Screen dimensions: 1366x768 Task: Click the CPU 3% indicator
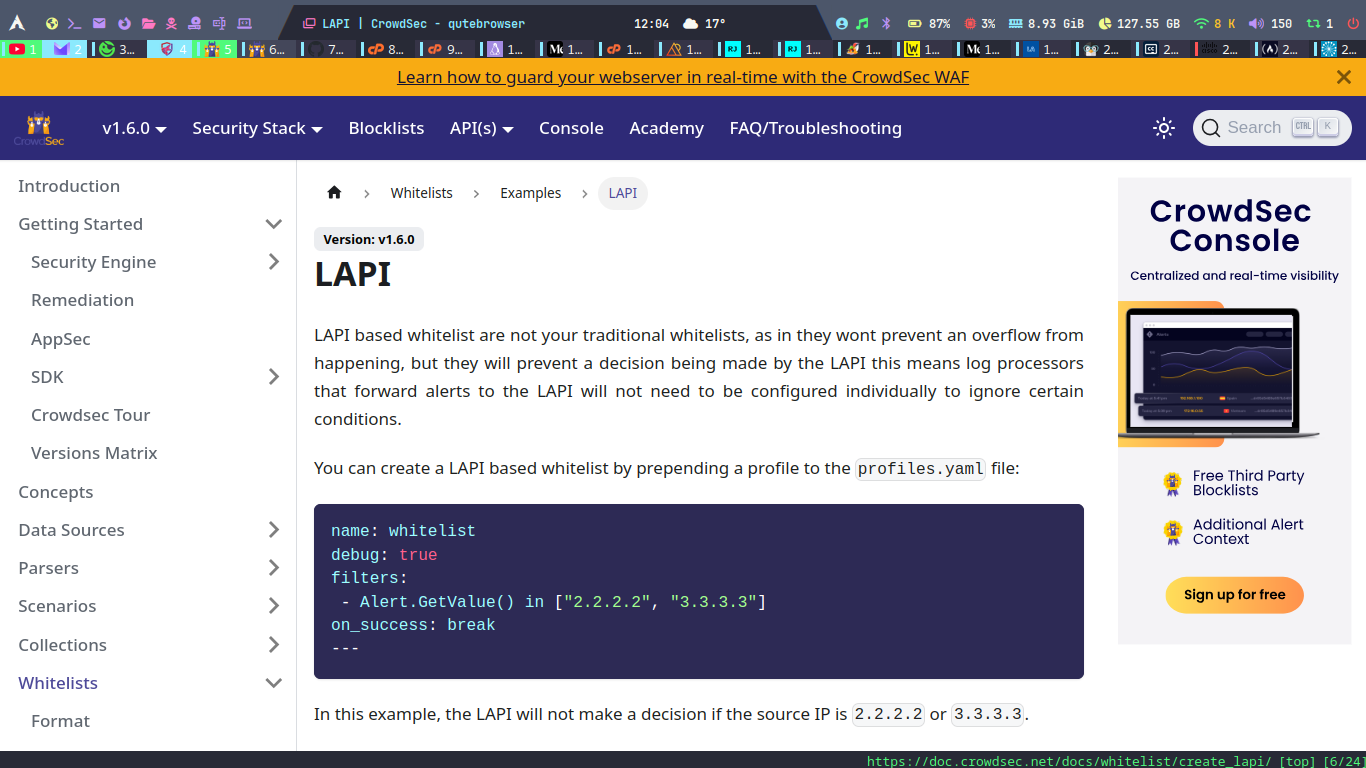[x=980, y=23]
